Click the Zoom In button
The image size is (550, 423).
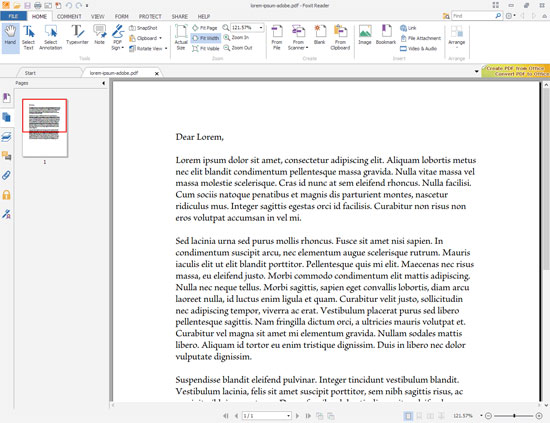tap(236, 38)
